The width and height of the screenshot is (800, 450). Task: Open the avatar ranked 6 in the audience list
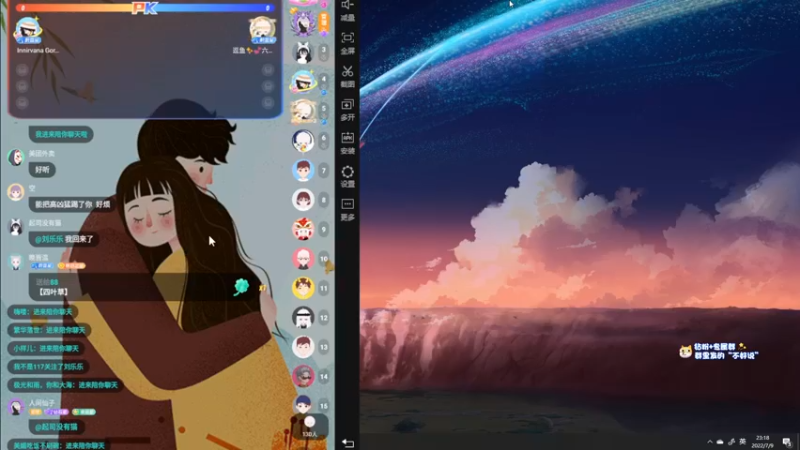click(303, 141)
